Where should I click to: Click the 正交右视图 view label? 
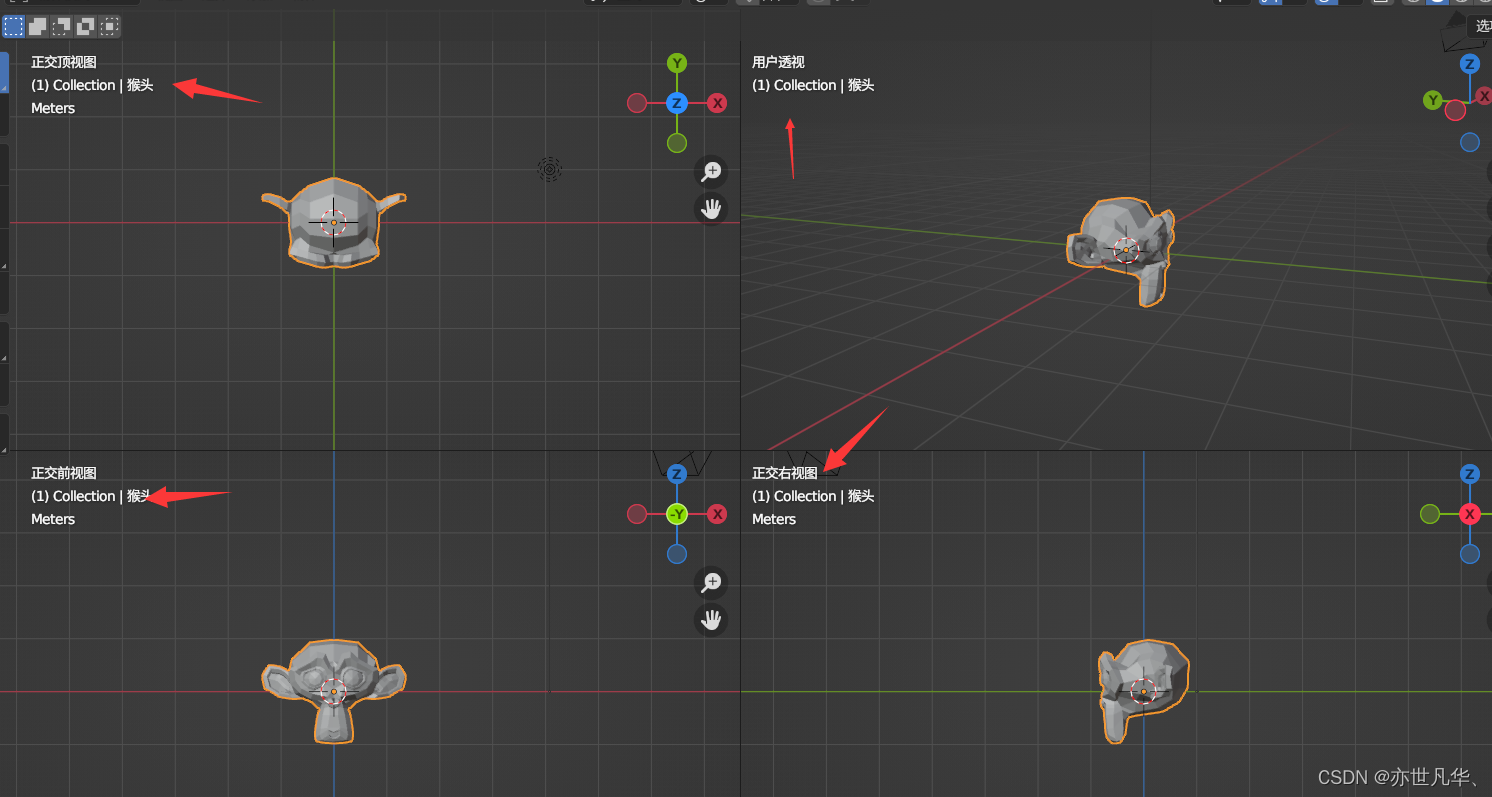tap(785, 473)
